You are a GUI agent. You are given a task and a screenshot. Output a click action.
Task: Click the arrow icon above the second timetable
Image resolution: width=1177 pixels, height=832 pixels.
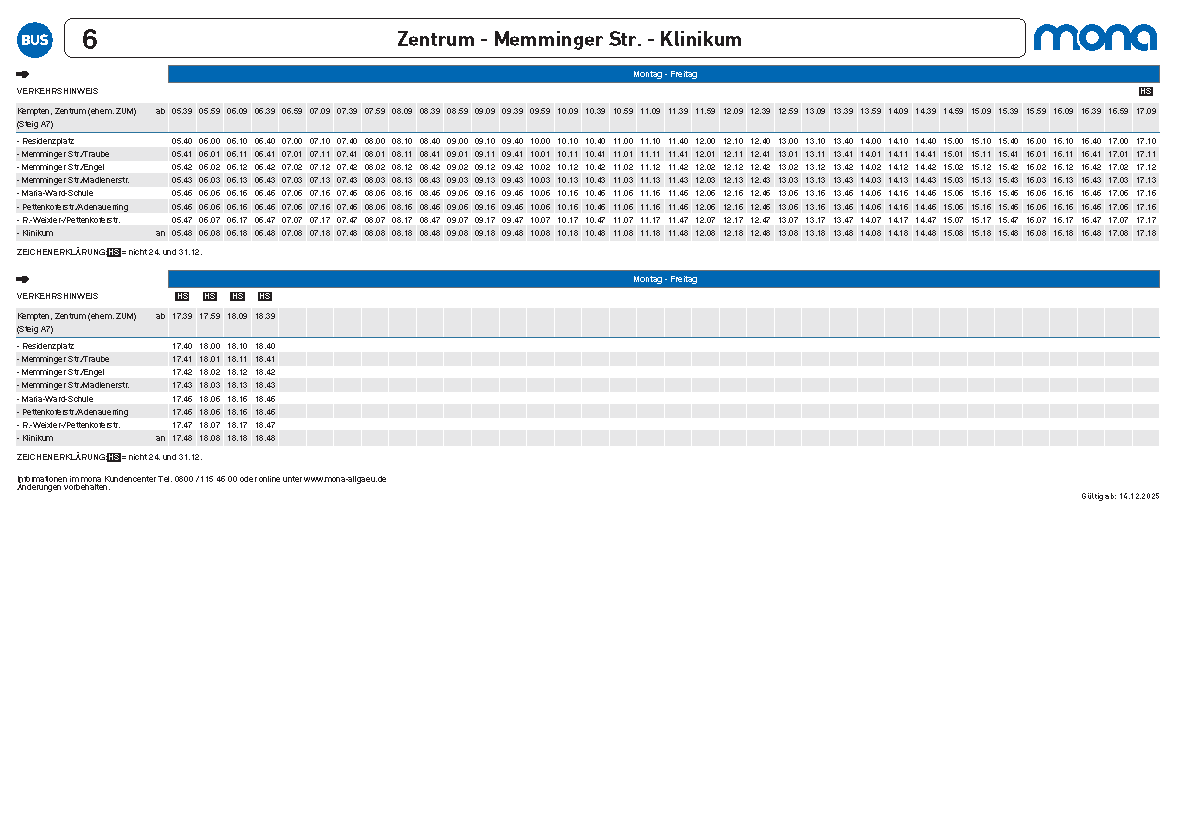tap(21, 279)
